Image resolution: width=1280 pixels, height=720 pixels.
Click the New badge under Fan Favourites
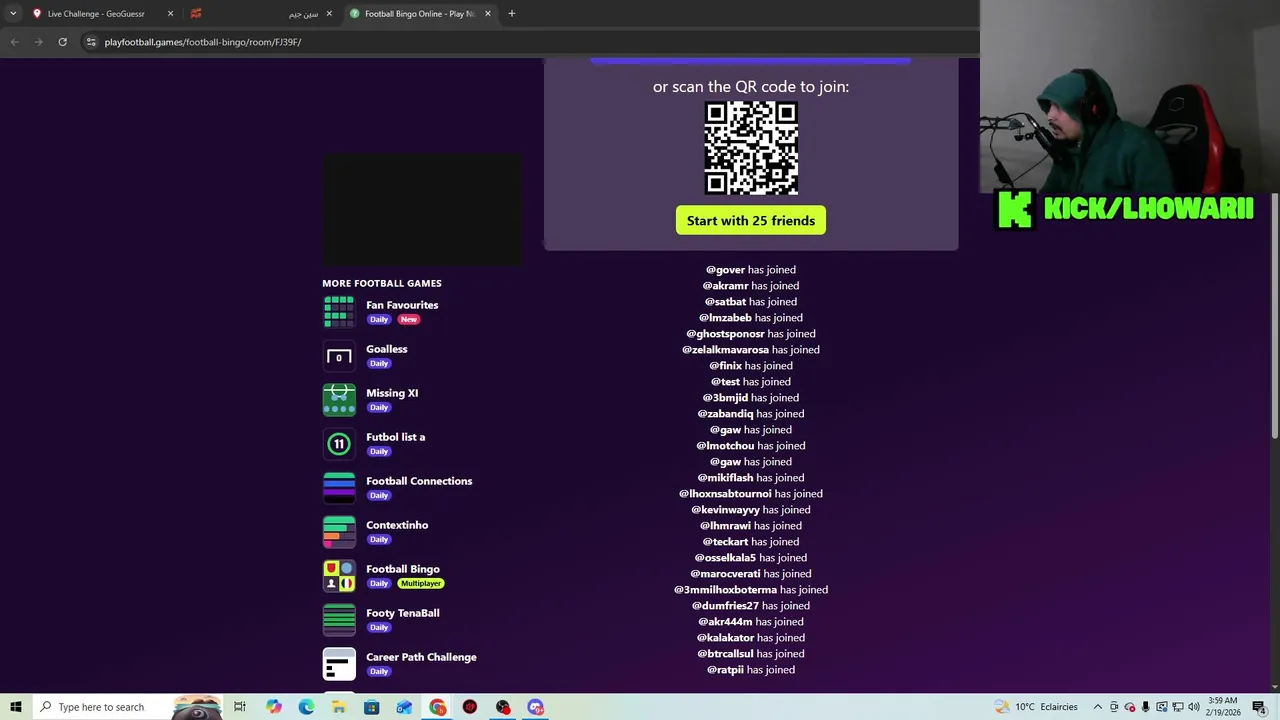408,320
